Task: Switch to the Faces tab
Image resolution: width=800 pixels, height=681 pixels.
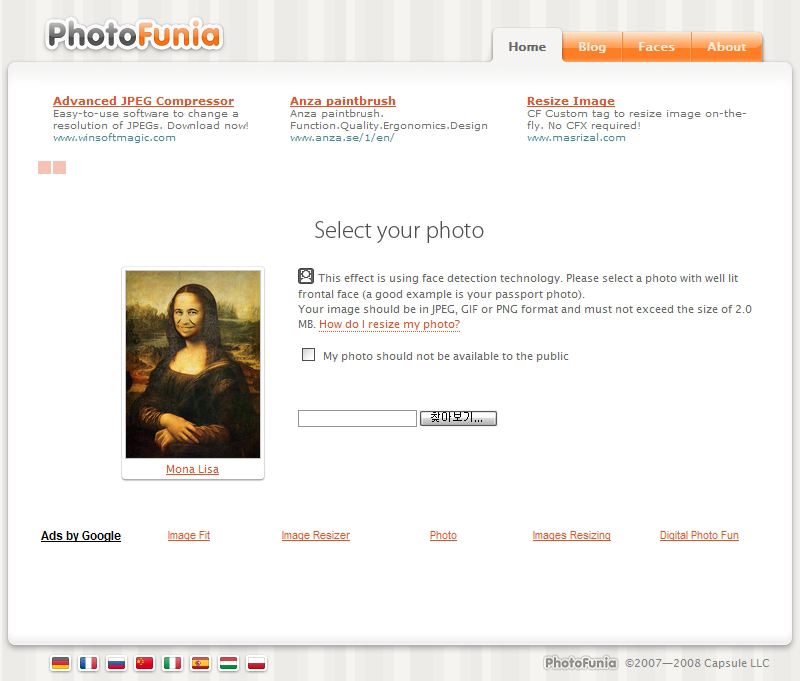Action: click(x=656, y=47)
